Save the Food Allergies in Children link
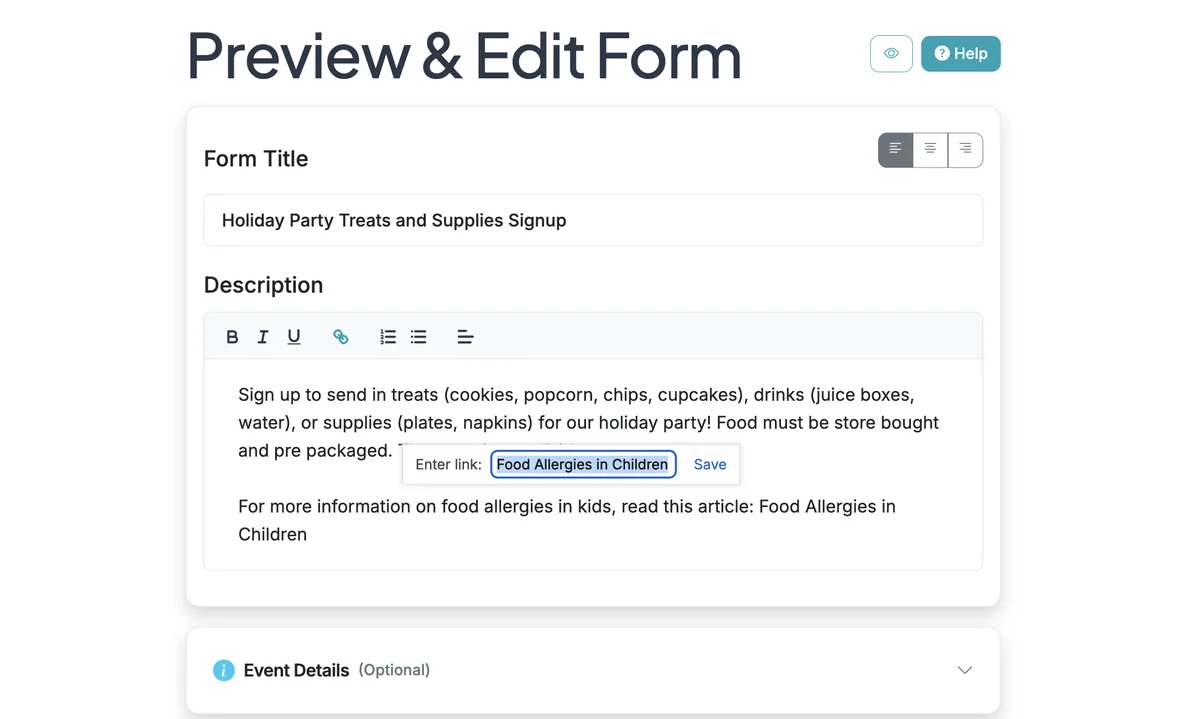The height and width of the screenshot is (719, 1200). [x=710, y=464]
